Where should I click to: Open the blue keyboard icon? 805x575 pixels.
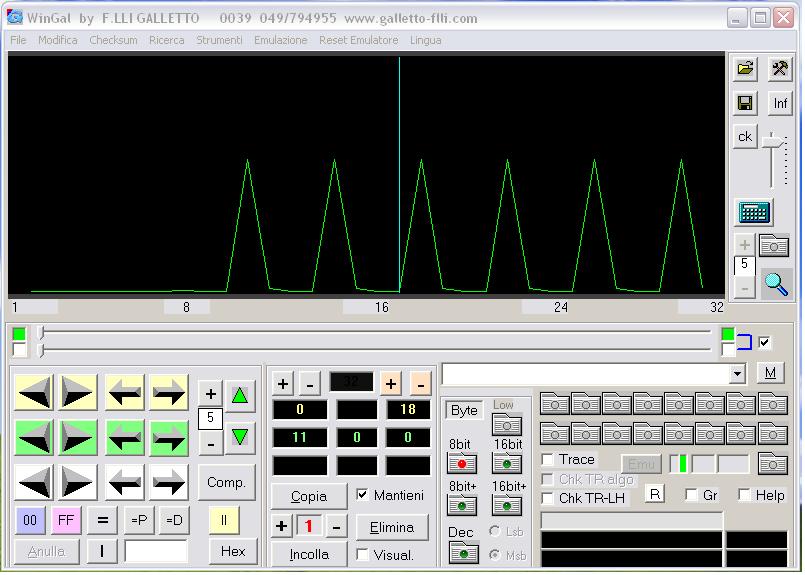(x=754, y=212)
